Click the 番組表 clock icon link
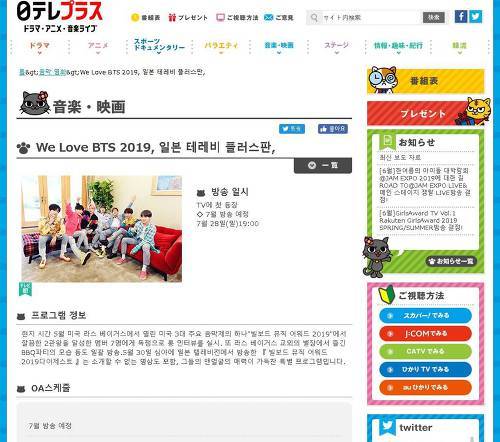500x442 pixels. [x=145, y=17]
